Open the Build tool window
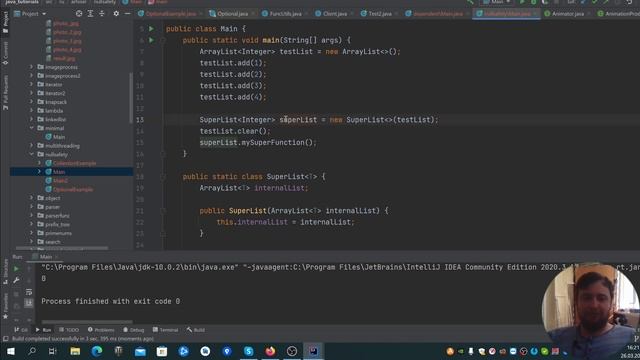The image size is (640, 360). pos(196,330)
